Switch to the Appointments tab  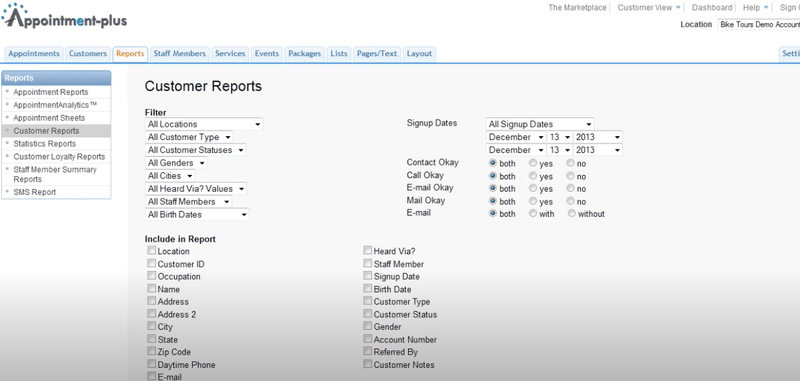(34, 54)
